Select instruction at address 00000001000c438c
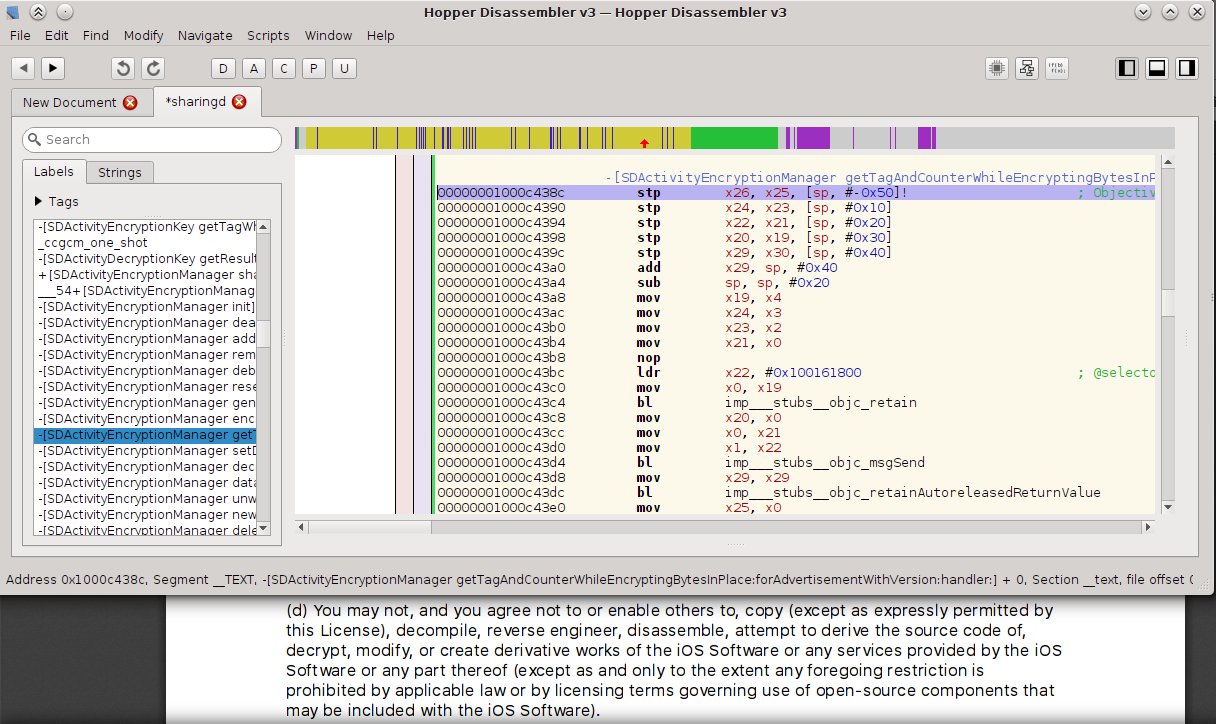1216x724 pixels. tap(796, 192)
